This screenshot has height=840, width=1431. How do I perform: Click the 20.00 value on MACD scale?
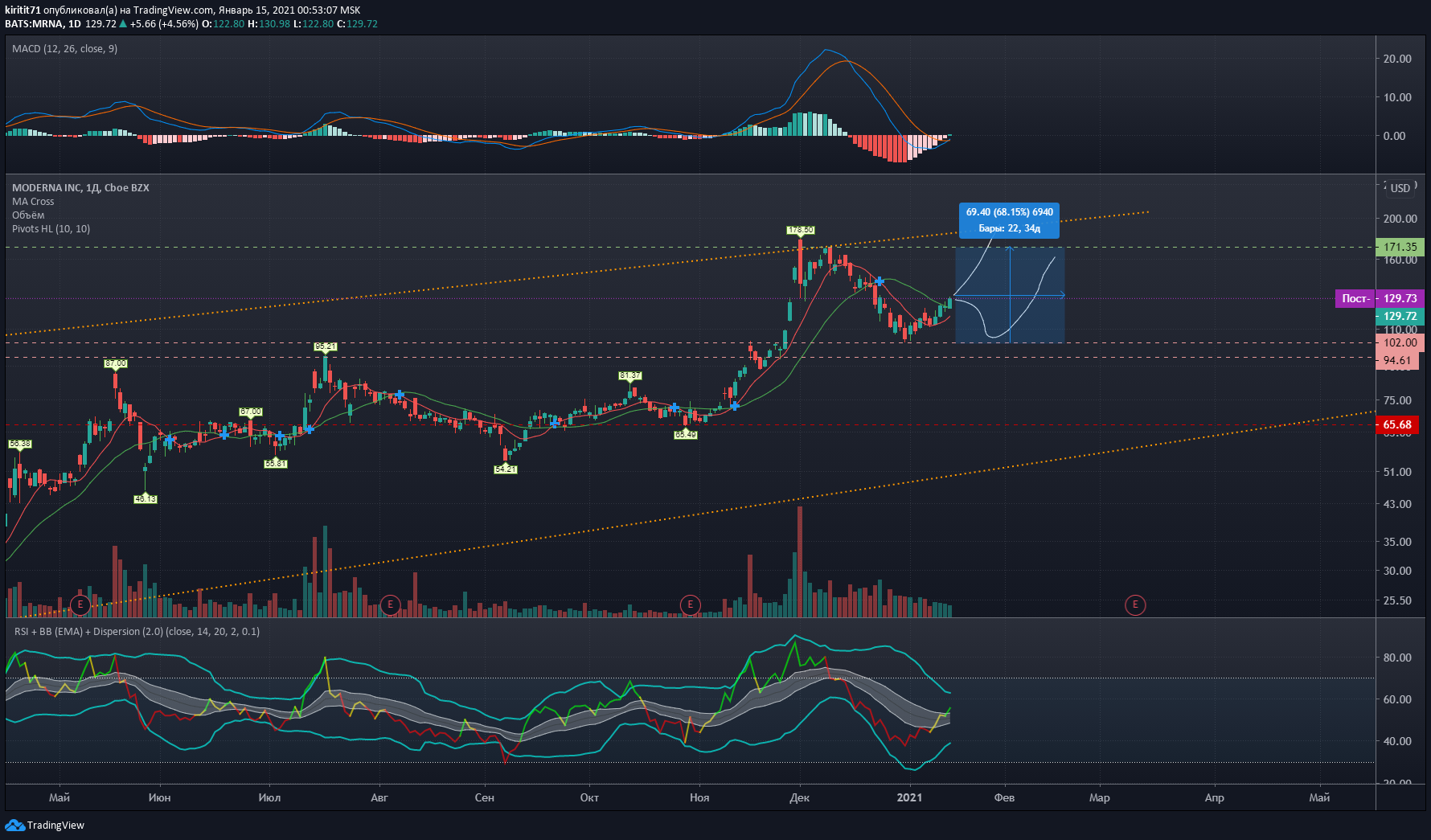(x=1397, y=59)
